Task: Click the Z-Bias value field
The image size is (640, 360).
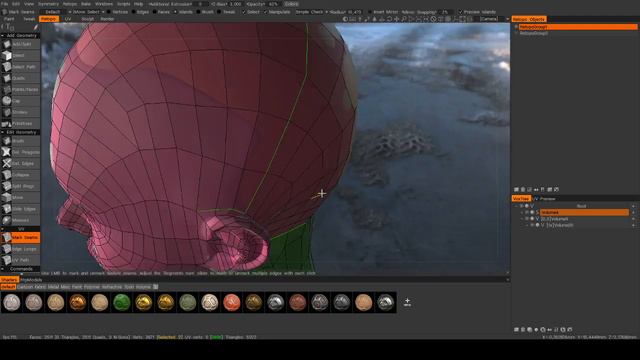Action: pos(236,4)
